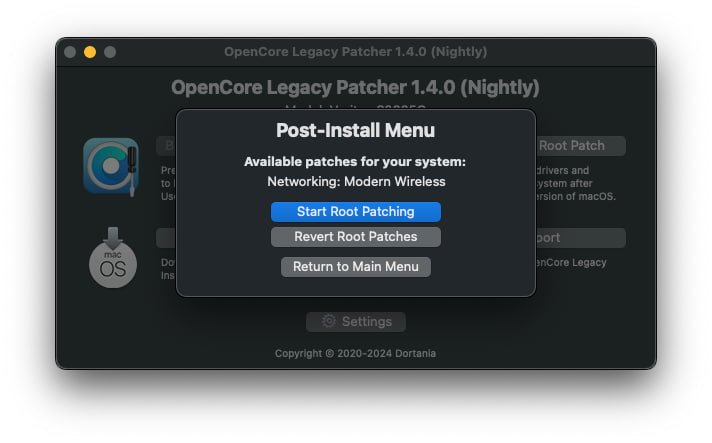Click the macOS installer download icon

[x=113, y=258]
